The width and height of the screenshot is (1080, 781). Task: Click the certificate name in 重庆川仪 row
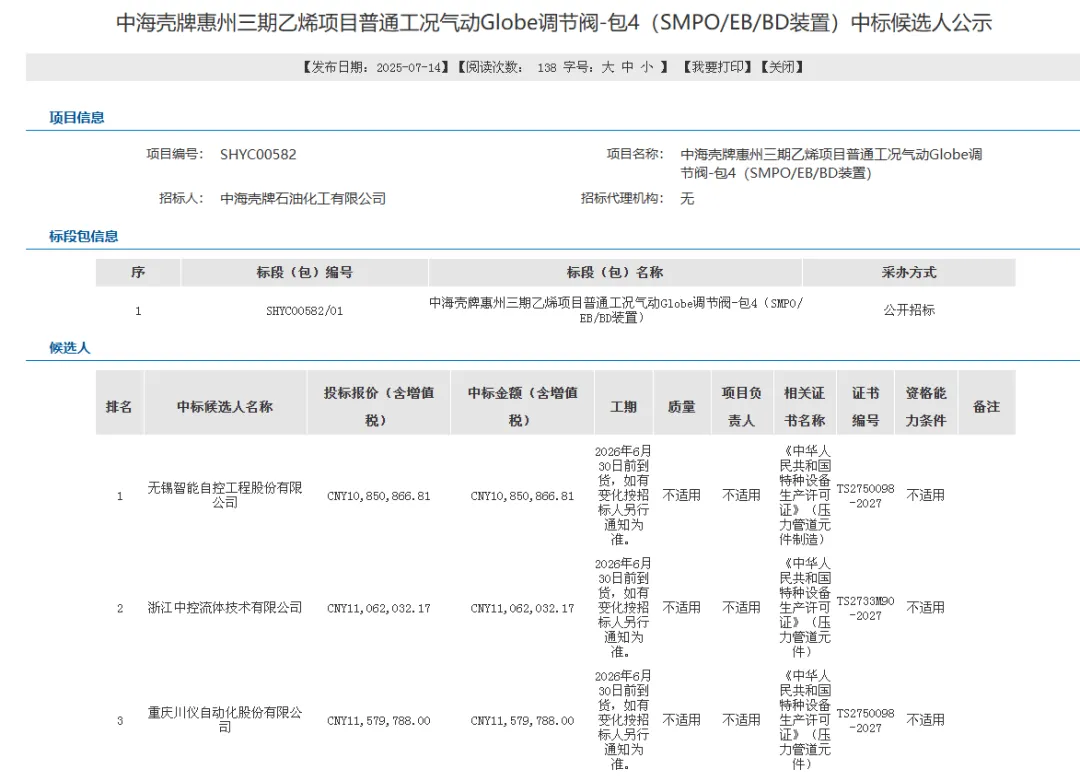804,720
